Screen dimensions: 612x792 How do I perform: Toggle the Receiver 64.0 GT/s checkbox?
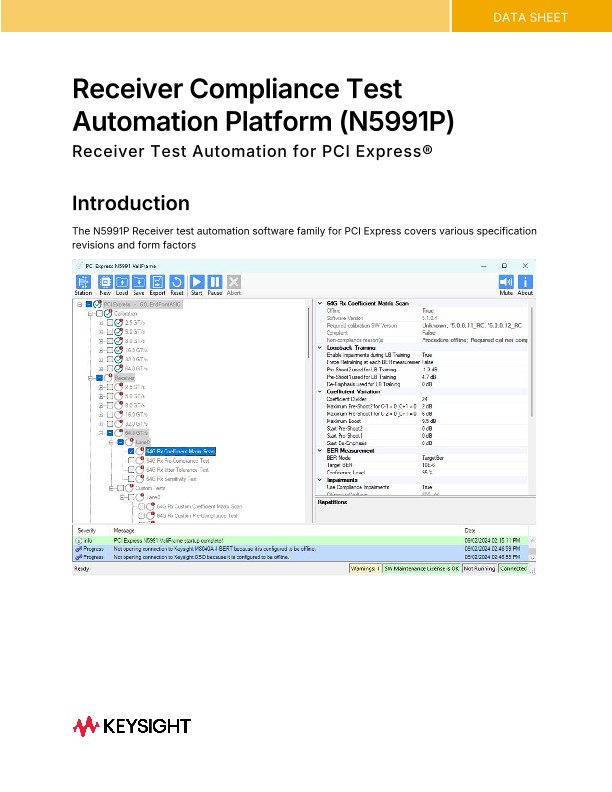pos(110,433)
